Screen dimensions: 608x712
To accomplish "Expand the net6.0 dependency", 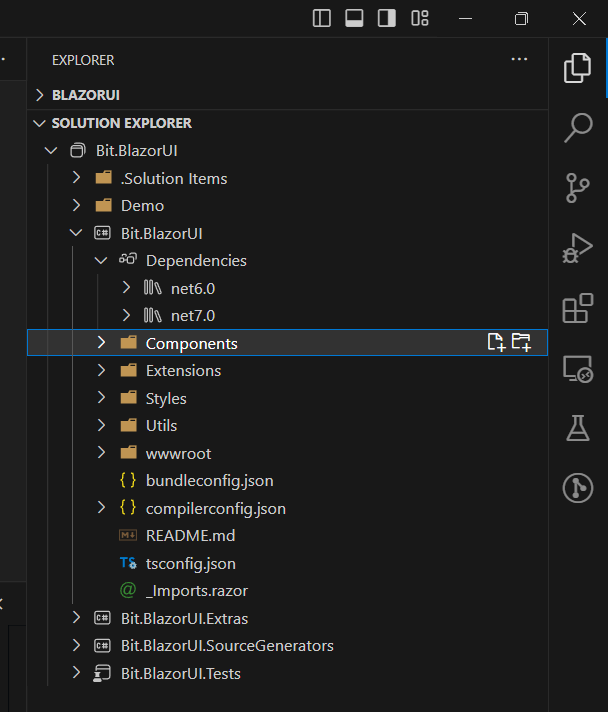I will [126, 287].
